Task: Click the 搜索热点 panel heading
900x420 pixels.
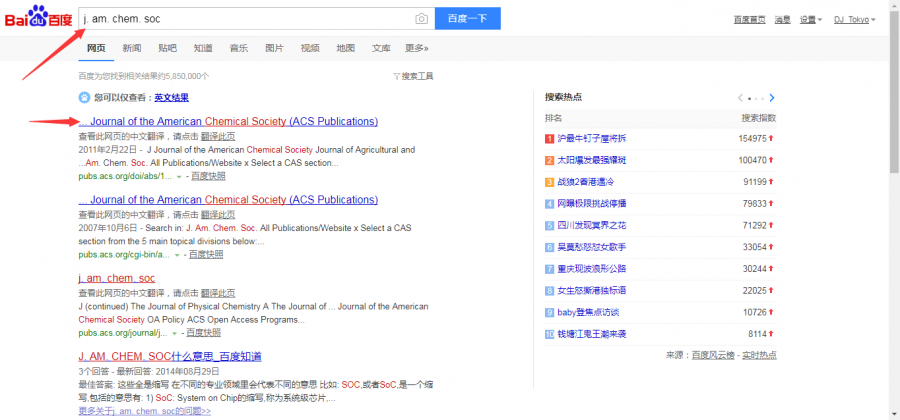Action: click(563, 97)
